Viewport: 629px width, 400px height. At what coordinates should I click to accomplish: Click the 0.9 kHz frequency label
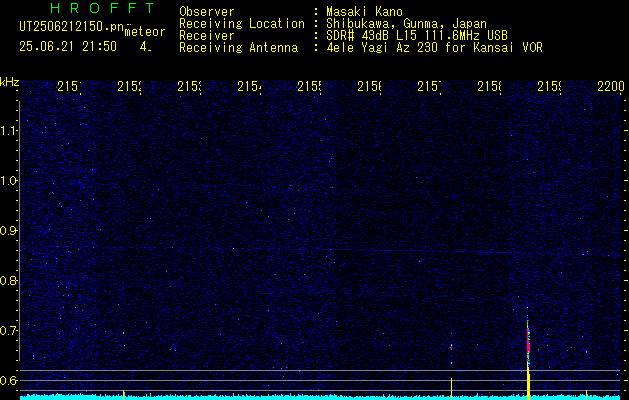(8, 231)
